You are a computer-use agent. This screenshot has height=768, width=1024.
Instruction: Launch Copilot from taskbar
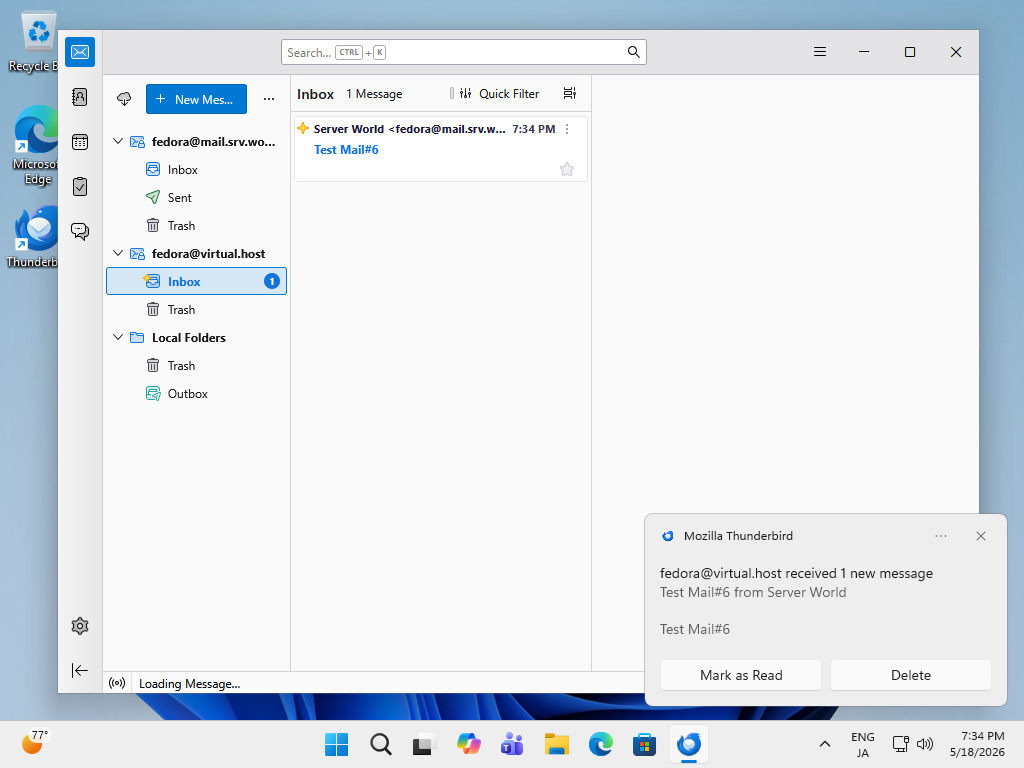click(x=469, y=744)
